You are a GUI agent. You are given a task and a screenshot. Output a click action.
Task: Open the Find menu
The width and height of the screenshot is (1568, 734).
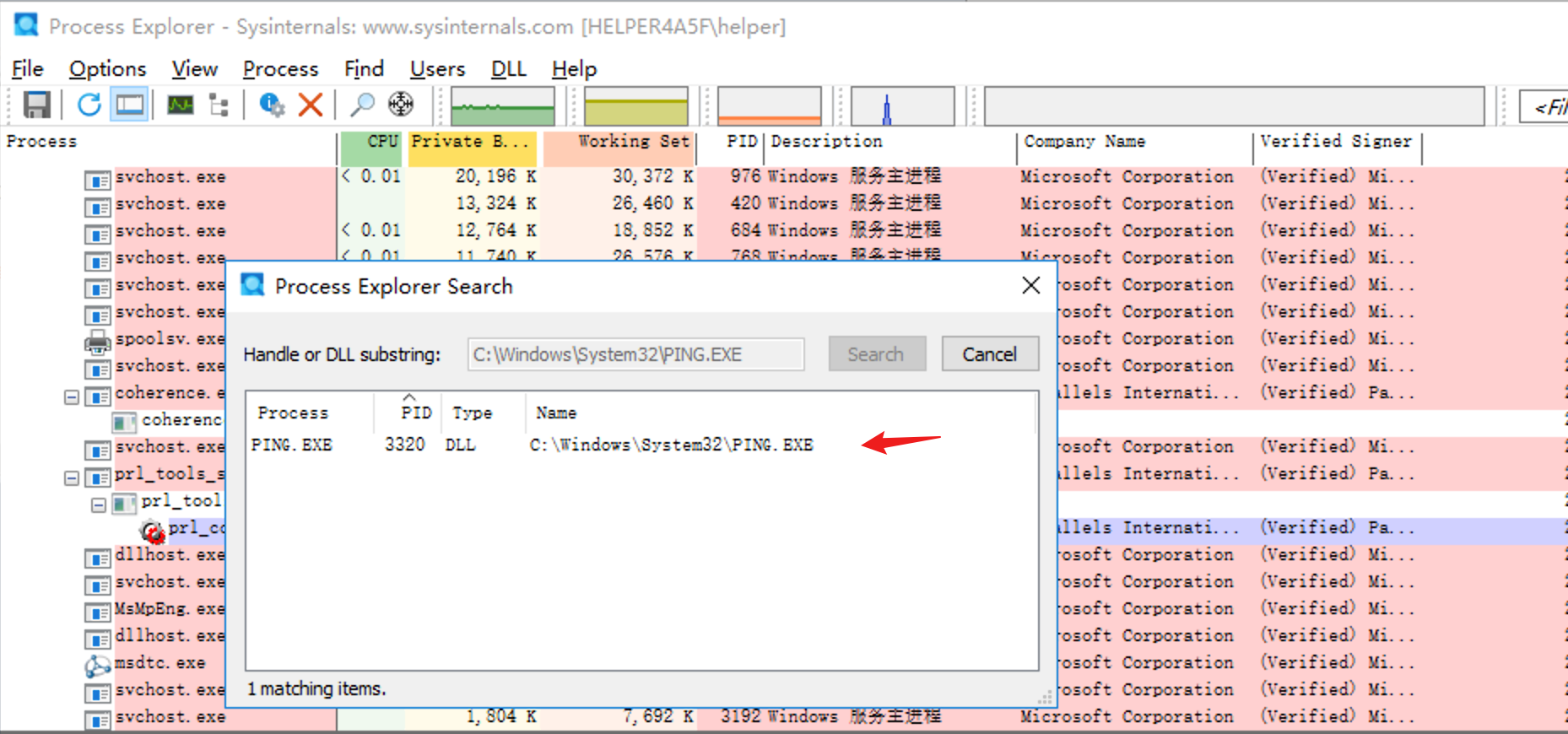tap(364, 69)
